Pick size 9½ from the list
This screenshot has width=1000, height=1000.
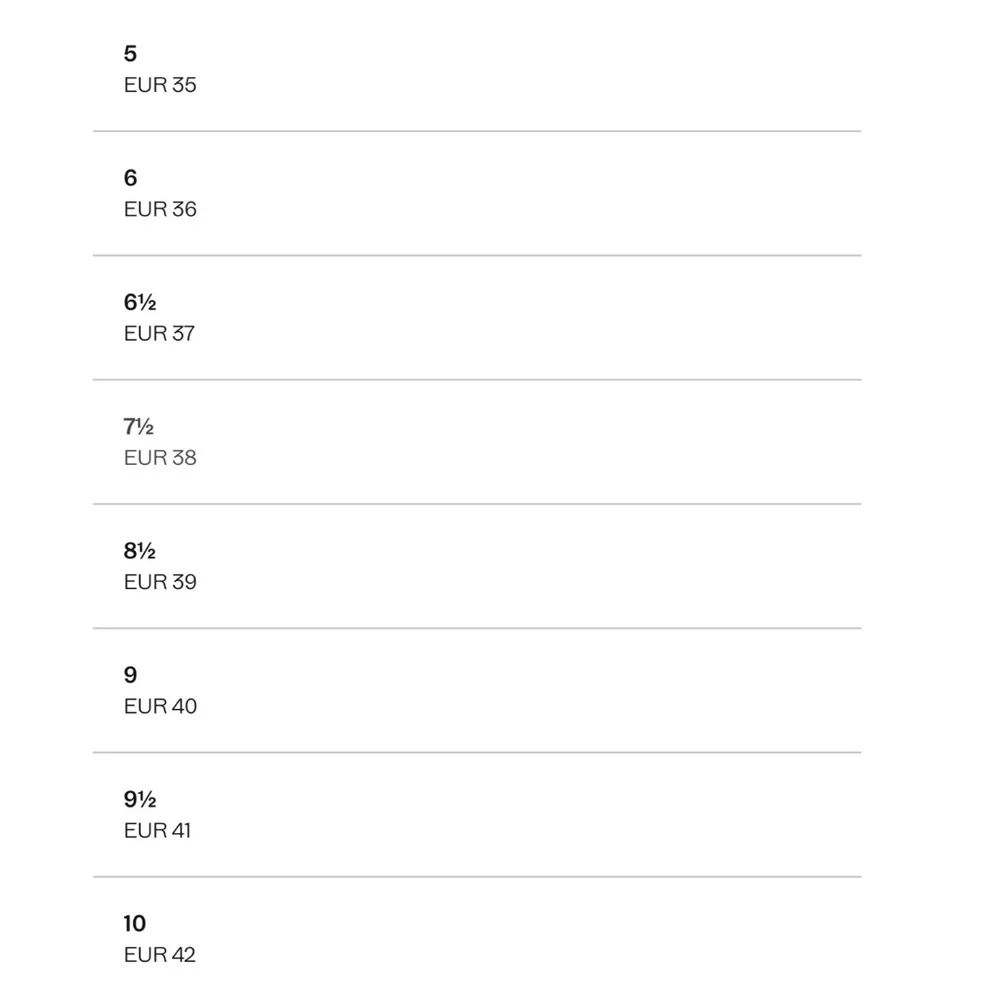coord(139,799)
